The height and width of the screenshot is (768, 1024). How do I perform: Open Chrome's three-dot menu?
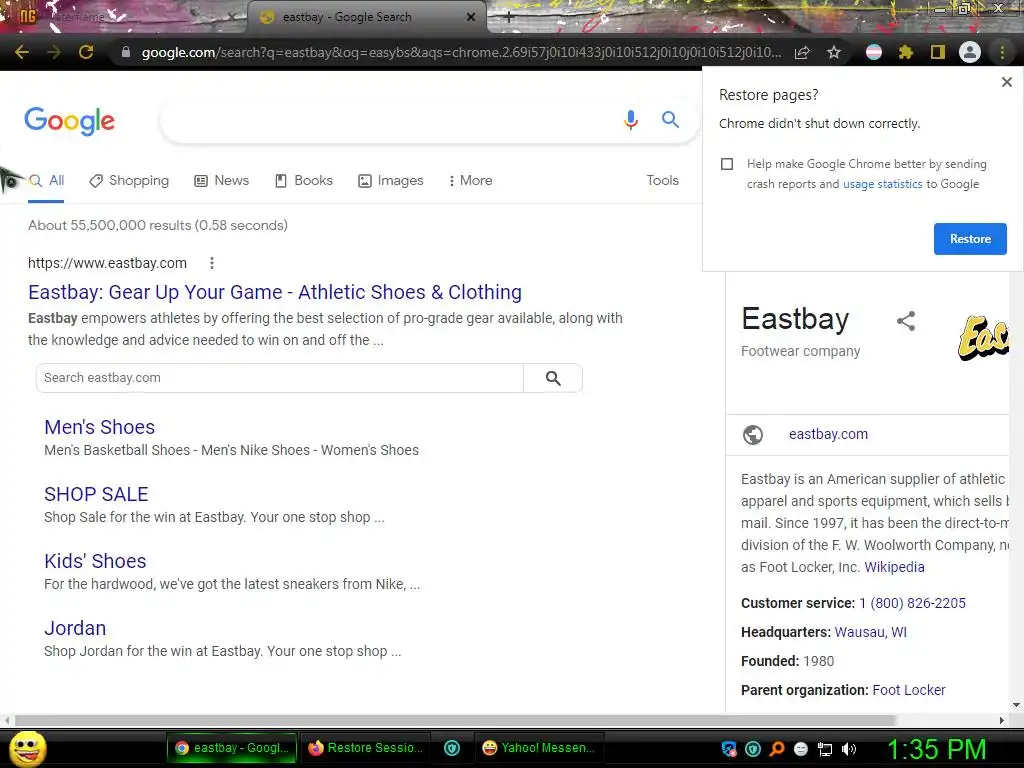pos(1002,52)
